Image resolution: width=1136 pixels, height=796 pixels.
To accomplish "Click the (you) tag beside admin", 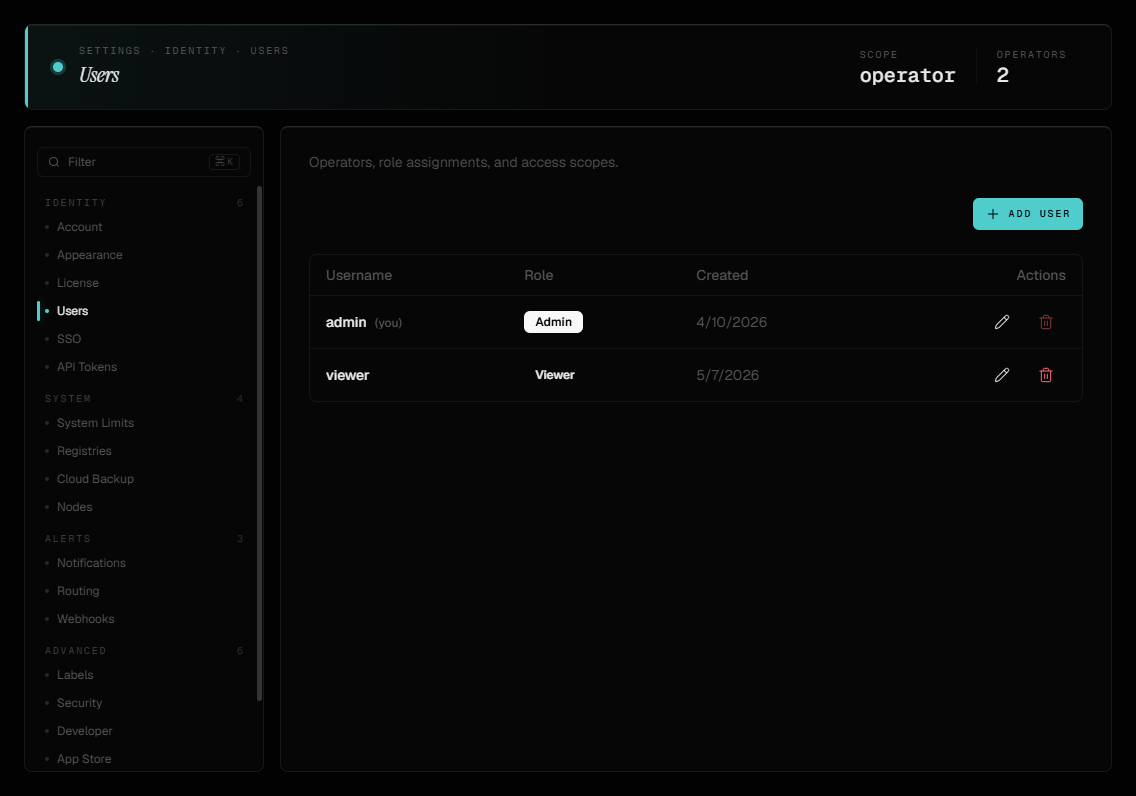I will (388, 323).
